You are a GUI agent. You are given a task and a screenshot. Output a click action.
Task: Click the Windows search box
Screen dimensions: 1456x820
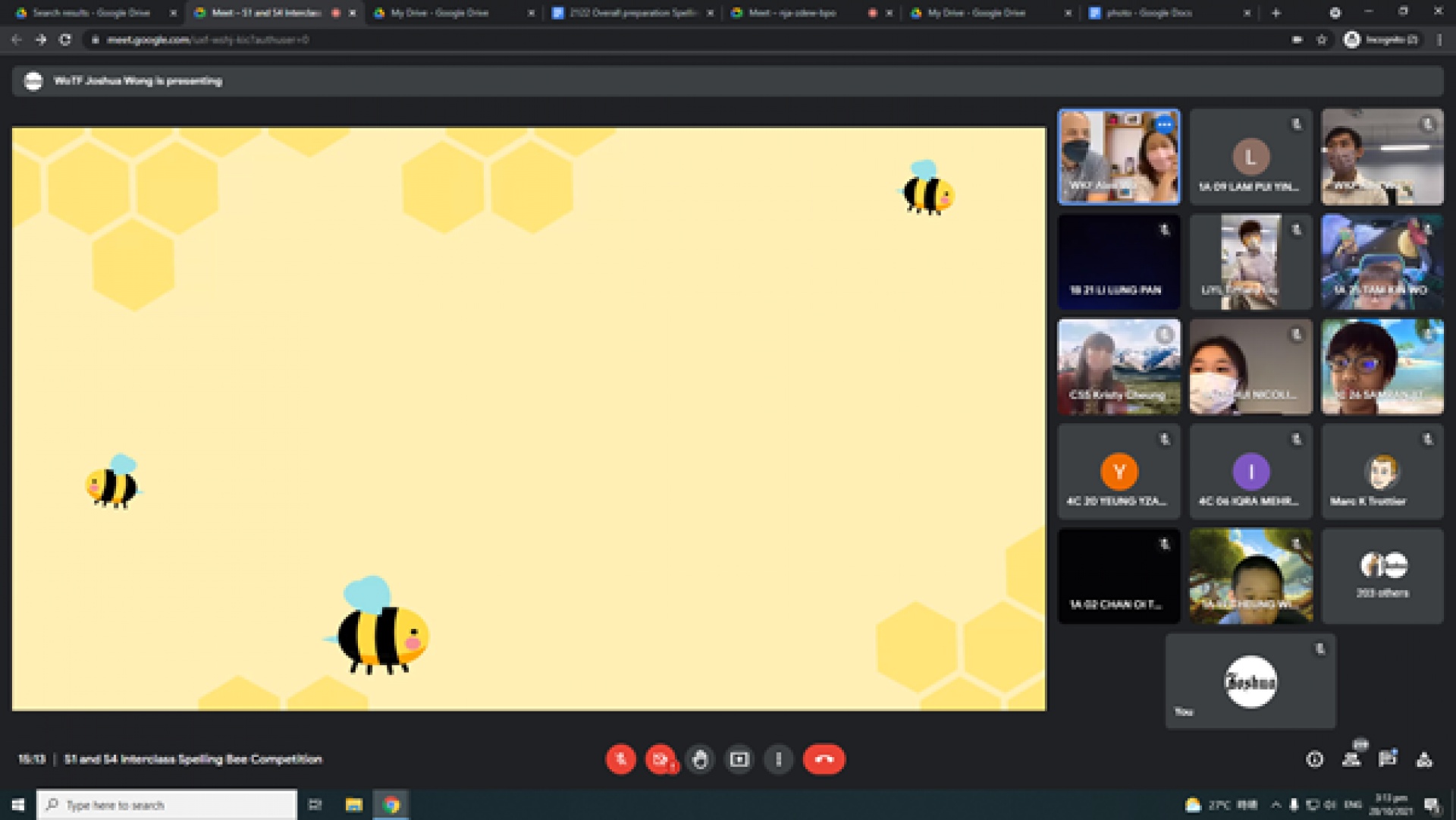pyautogui.click(x=167, y=805)
